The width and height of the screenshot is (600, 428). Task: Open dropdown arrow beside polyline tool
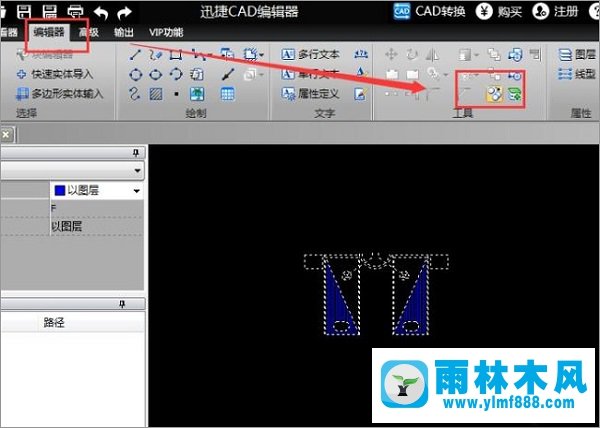[x=210, y=55]
